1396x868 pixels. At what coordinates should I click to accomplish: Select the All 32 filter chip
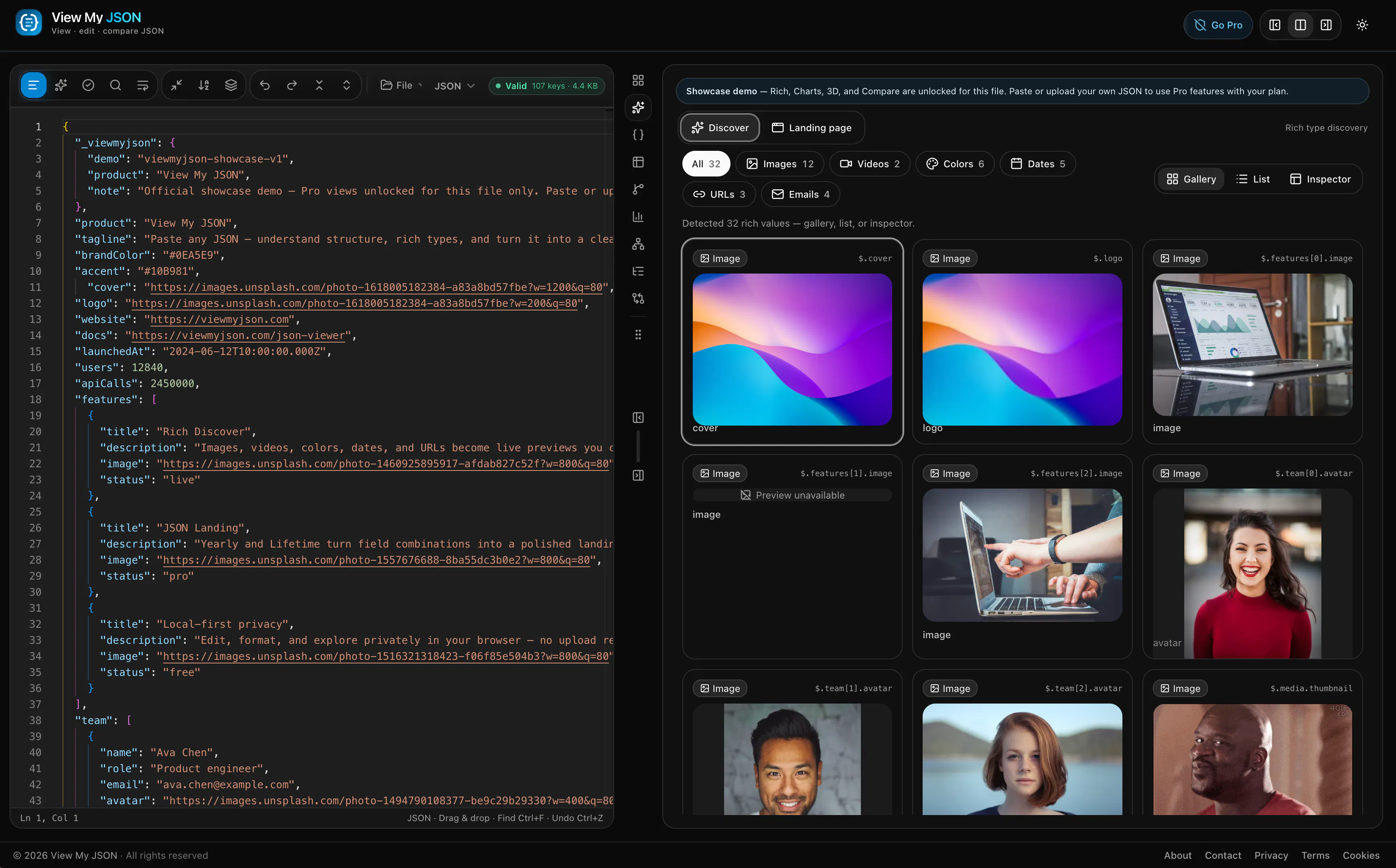point(706,164)
